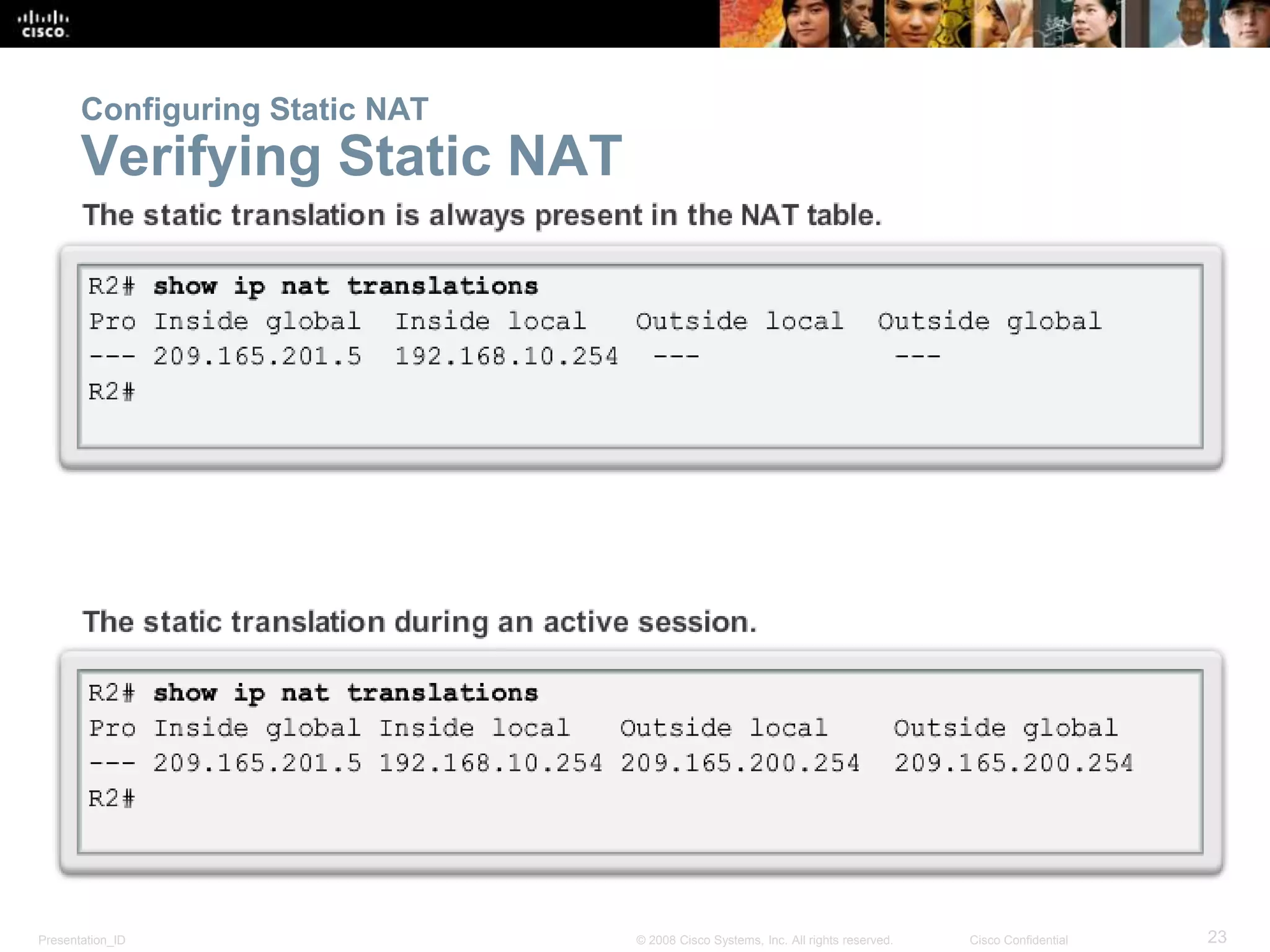Viewport: 1270px width, 952px height.
Task: Click sentence 'The static translation during an active session'
Action: (420, 622)
